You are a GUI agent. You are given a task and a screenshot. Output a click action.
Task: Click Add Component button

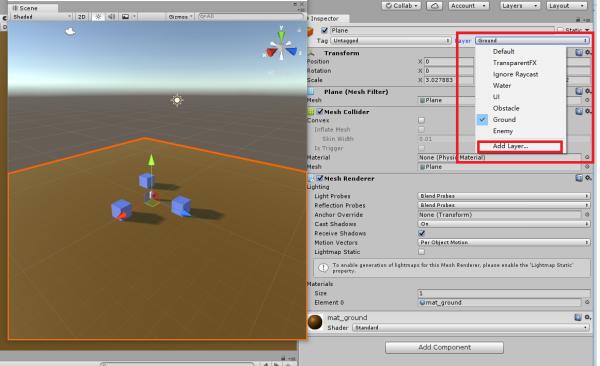coord(444,347)
